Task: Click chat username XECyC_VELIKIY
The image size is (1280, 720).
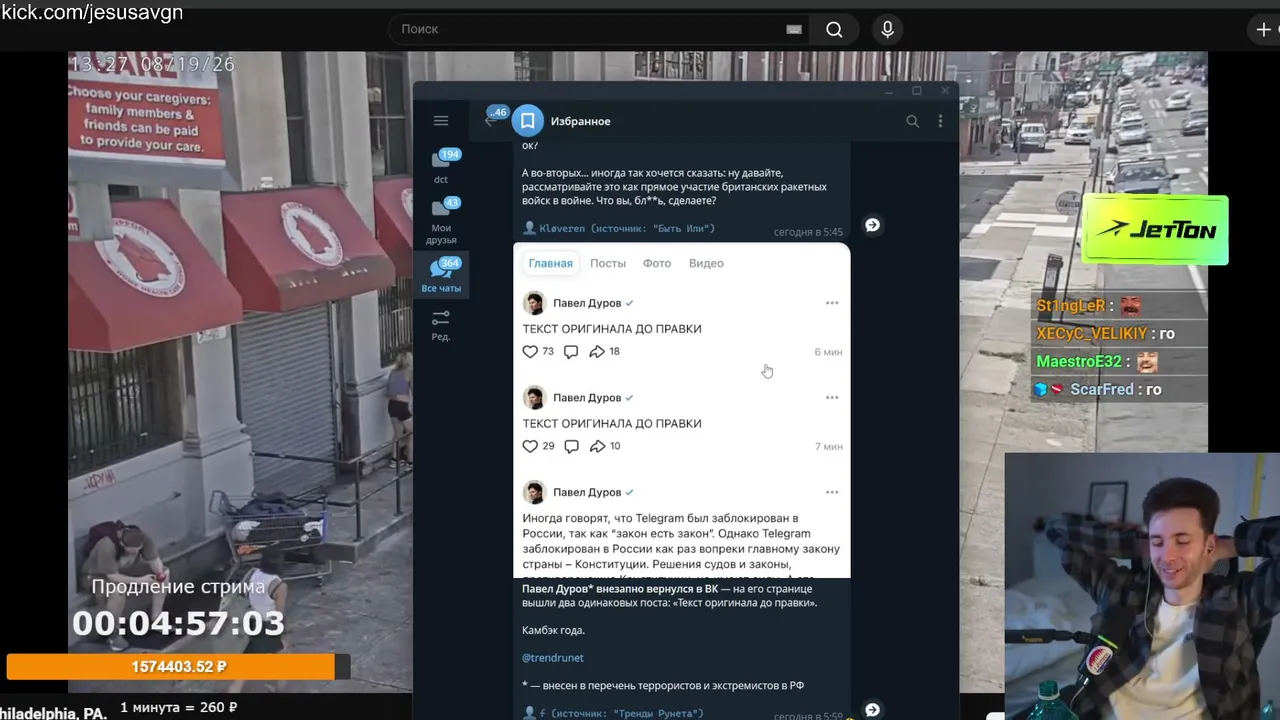Action: pos(1092,334)
